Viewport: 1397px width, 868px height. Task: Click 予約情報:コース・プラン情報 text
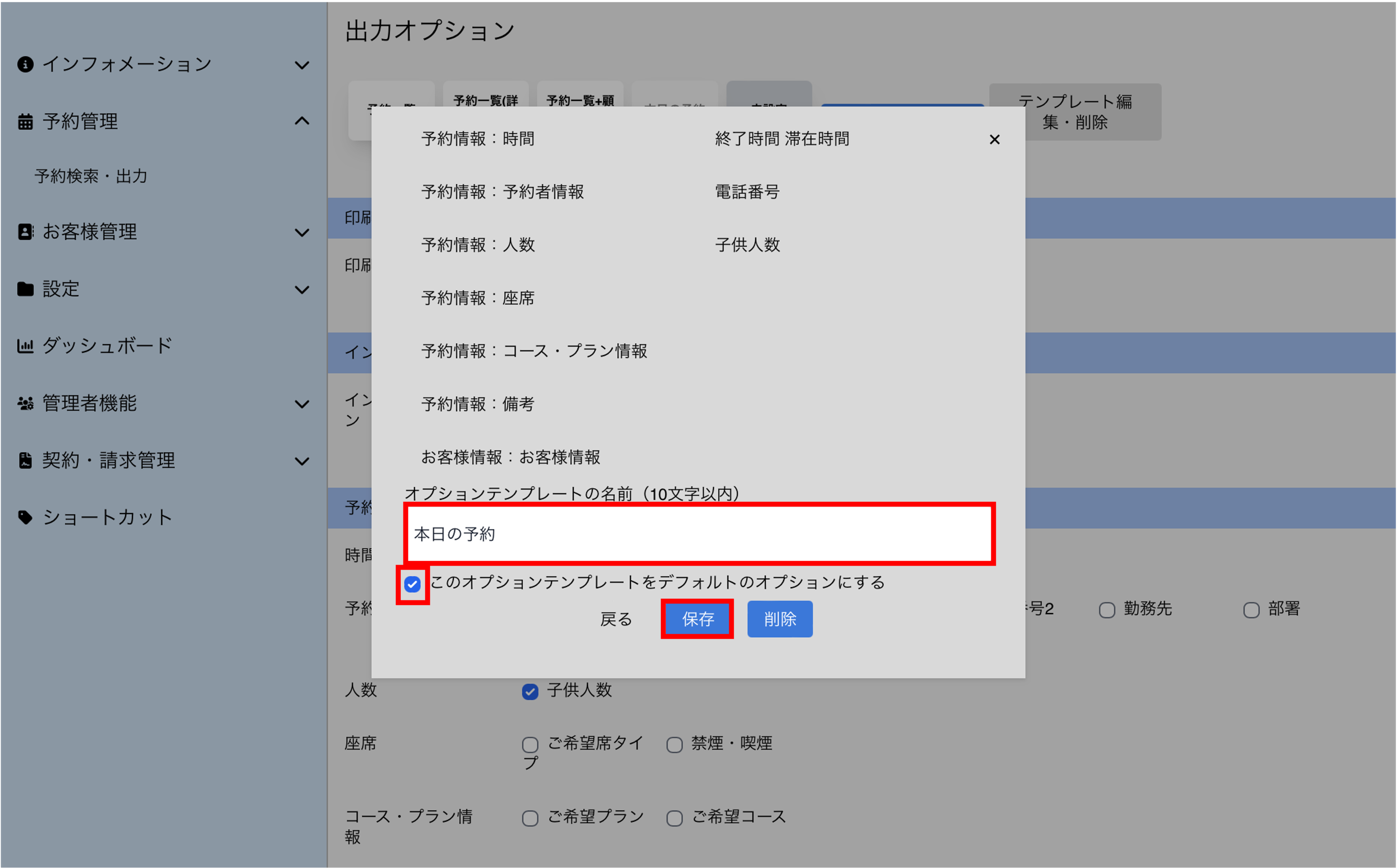point(534,351)
